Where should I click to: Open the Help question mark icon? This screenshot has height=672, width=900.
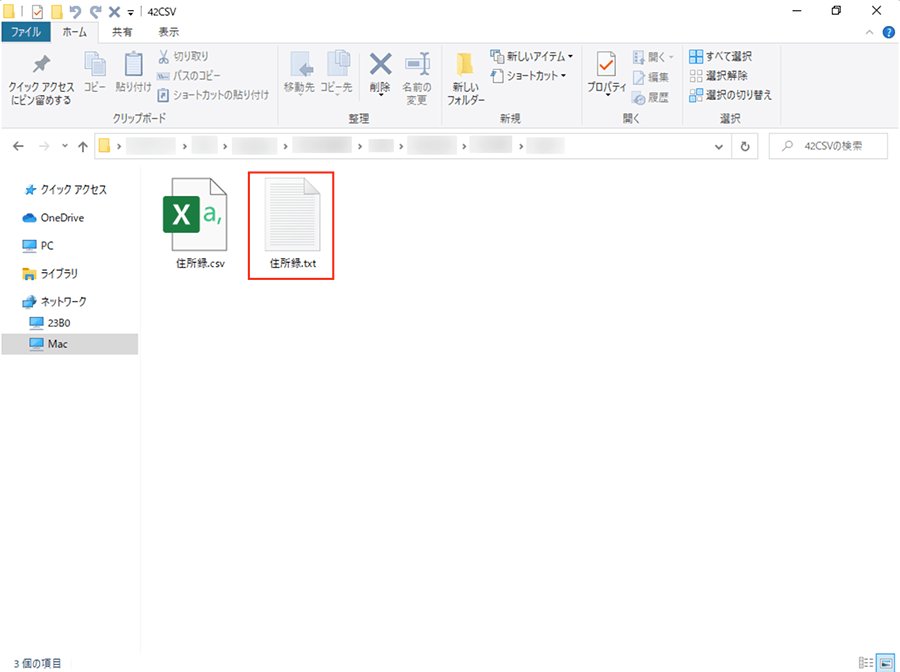click(889, 32)
